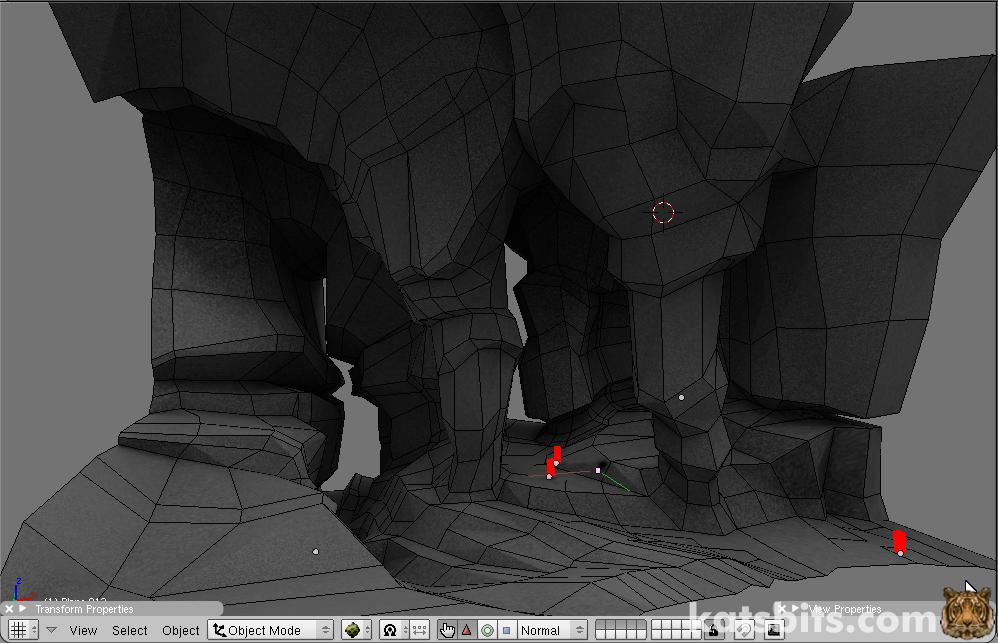
Task: Close the Transform Properties panel
Action: pos(9,609)
